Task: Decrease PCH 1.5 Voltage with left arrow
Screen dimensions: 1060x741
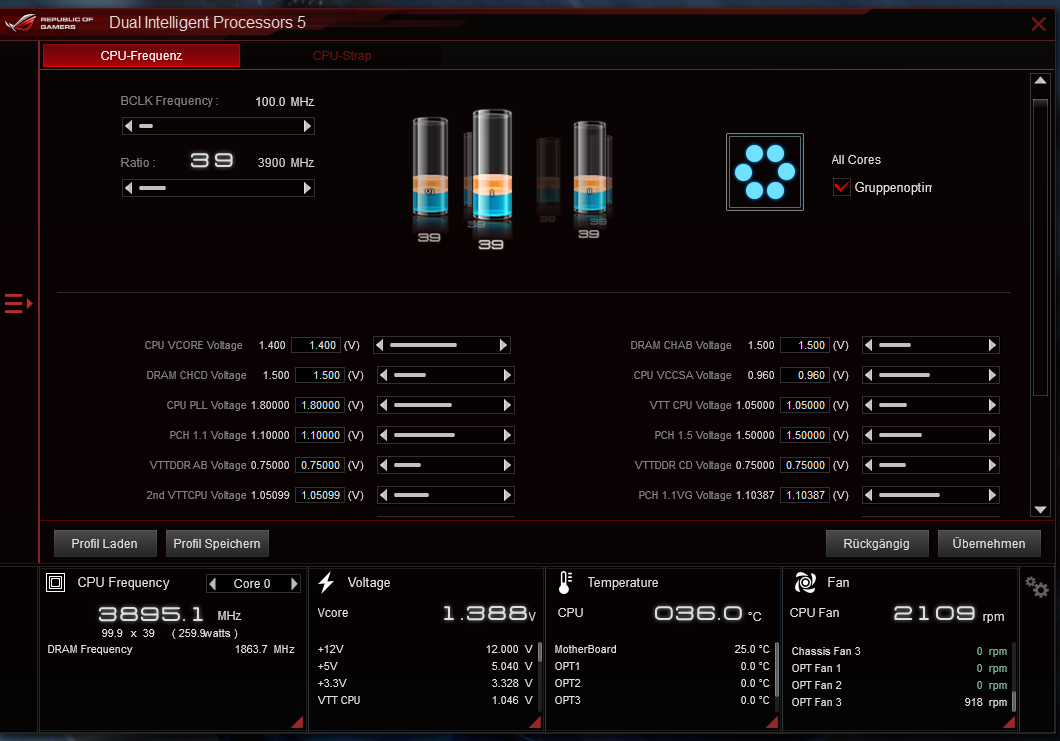Action: click(869, 435)
